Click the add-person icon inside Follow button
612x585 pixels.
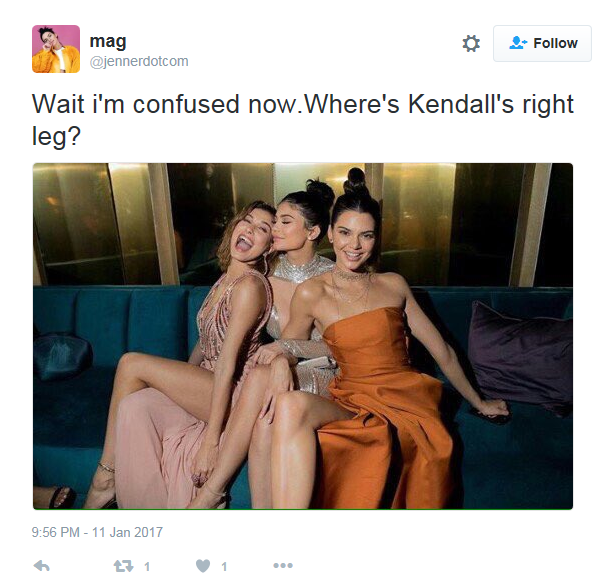(x=518, y=43)
